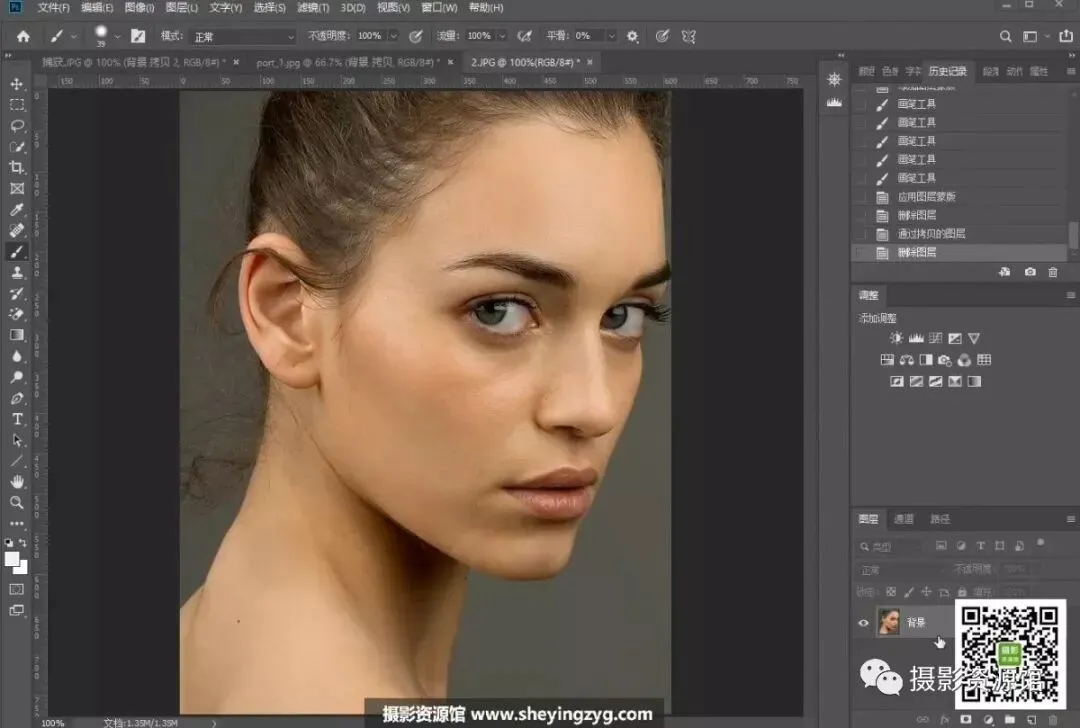
Task: Click the symmetry butterfly icon in options bar
Action: click(x=689, y=36)
